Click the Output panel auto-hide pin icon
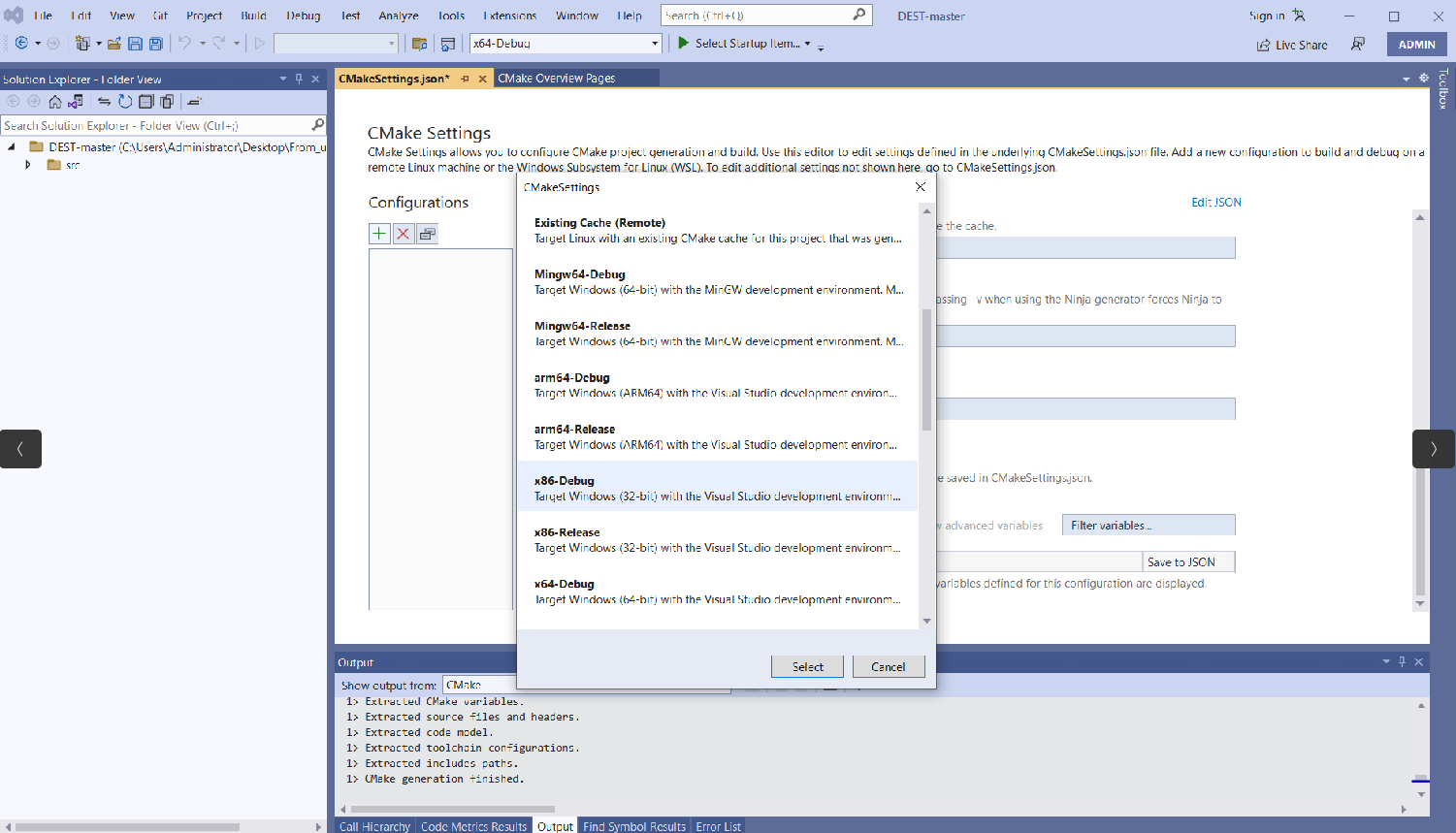Screen dimensions: 1456x833 point(1402,661)
